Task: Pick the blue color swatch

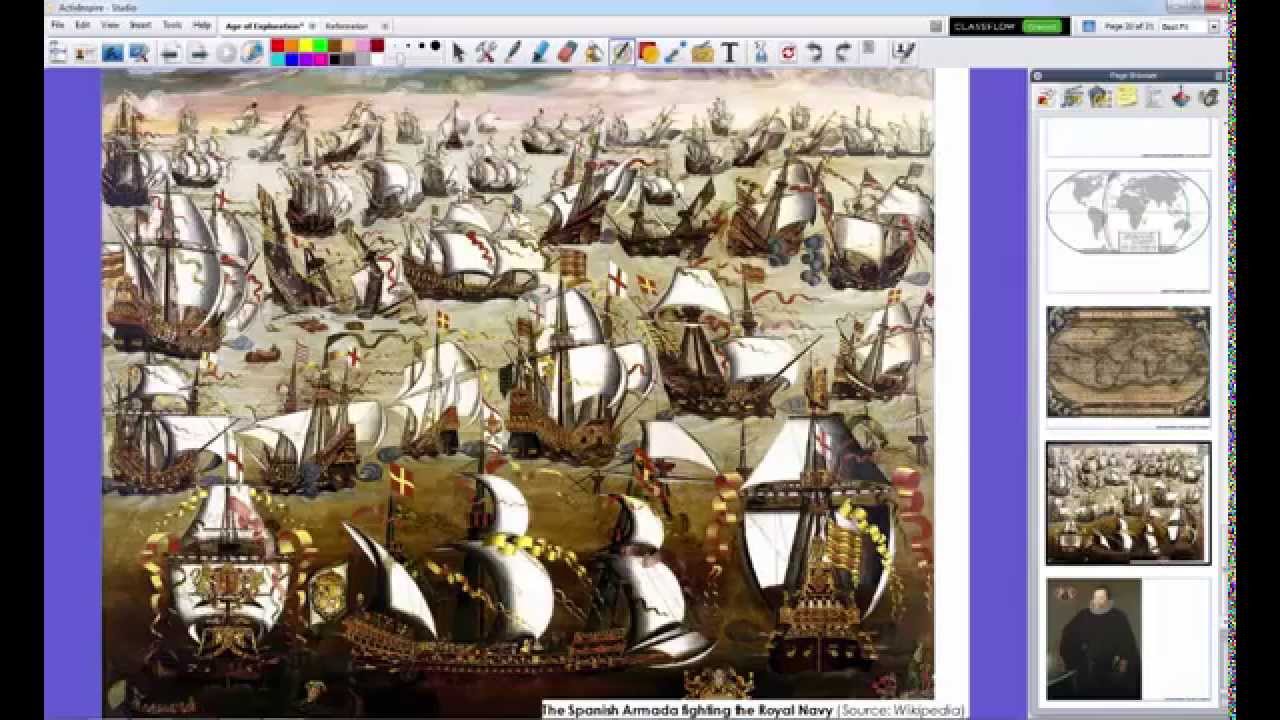Action: tap(292, 59)
